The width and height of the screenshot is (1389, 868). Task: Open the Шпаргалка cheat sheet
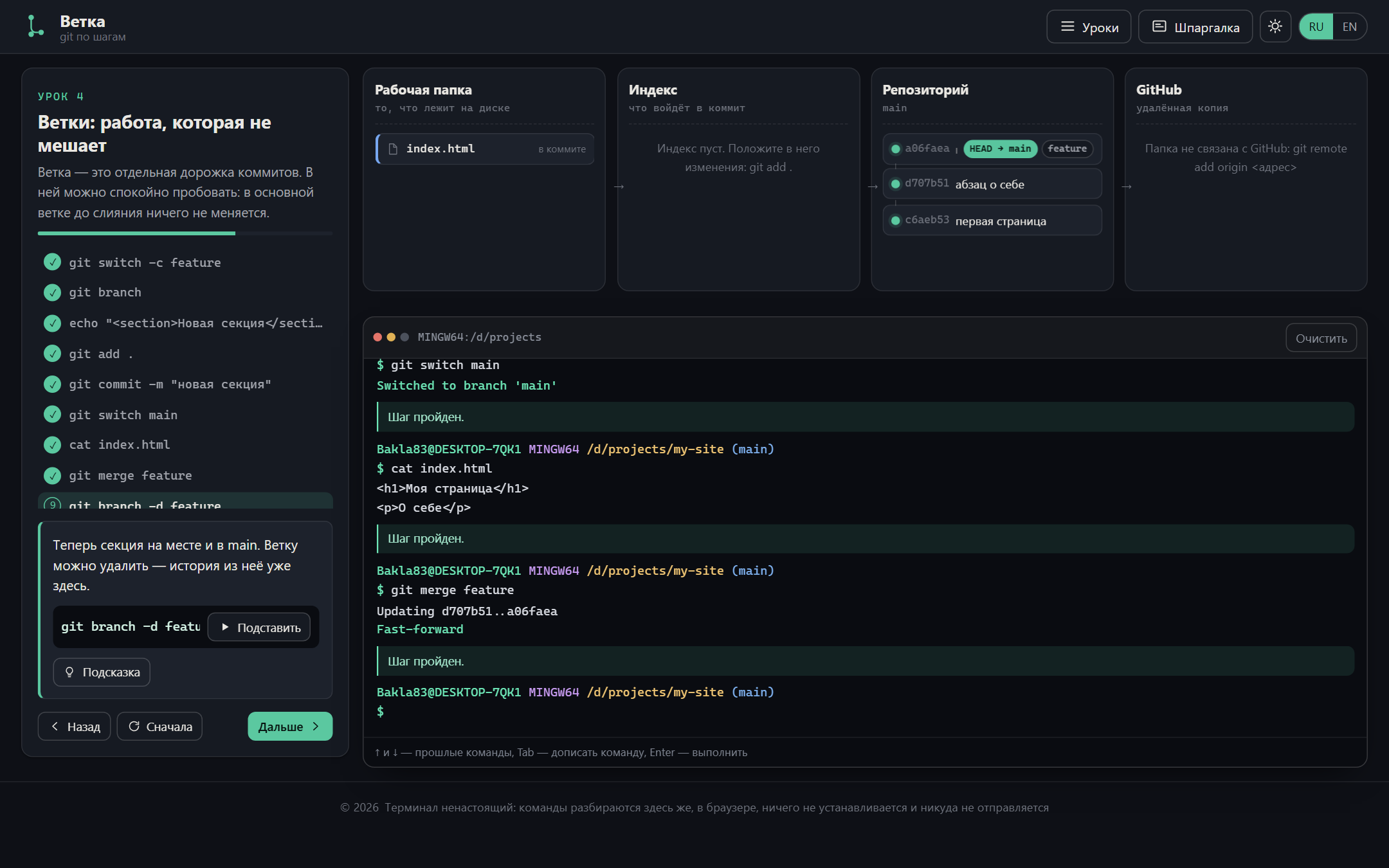tap(1195, 27)
